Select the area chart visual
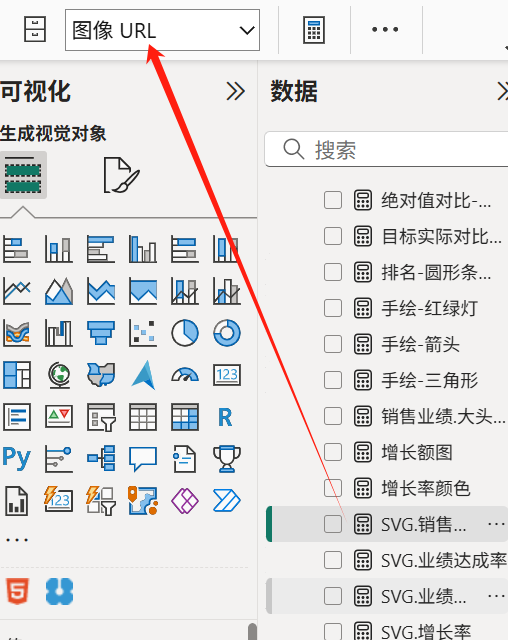This screenshot has height=640, width=508. tap(59, 291)
